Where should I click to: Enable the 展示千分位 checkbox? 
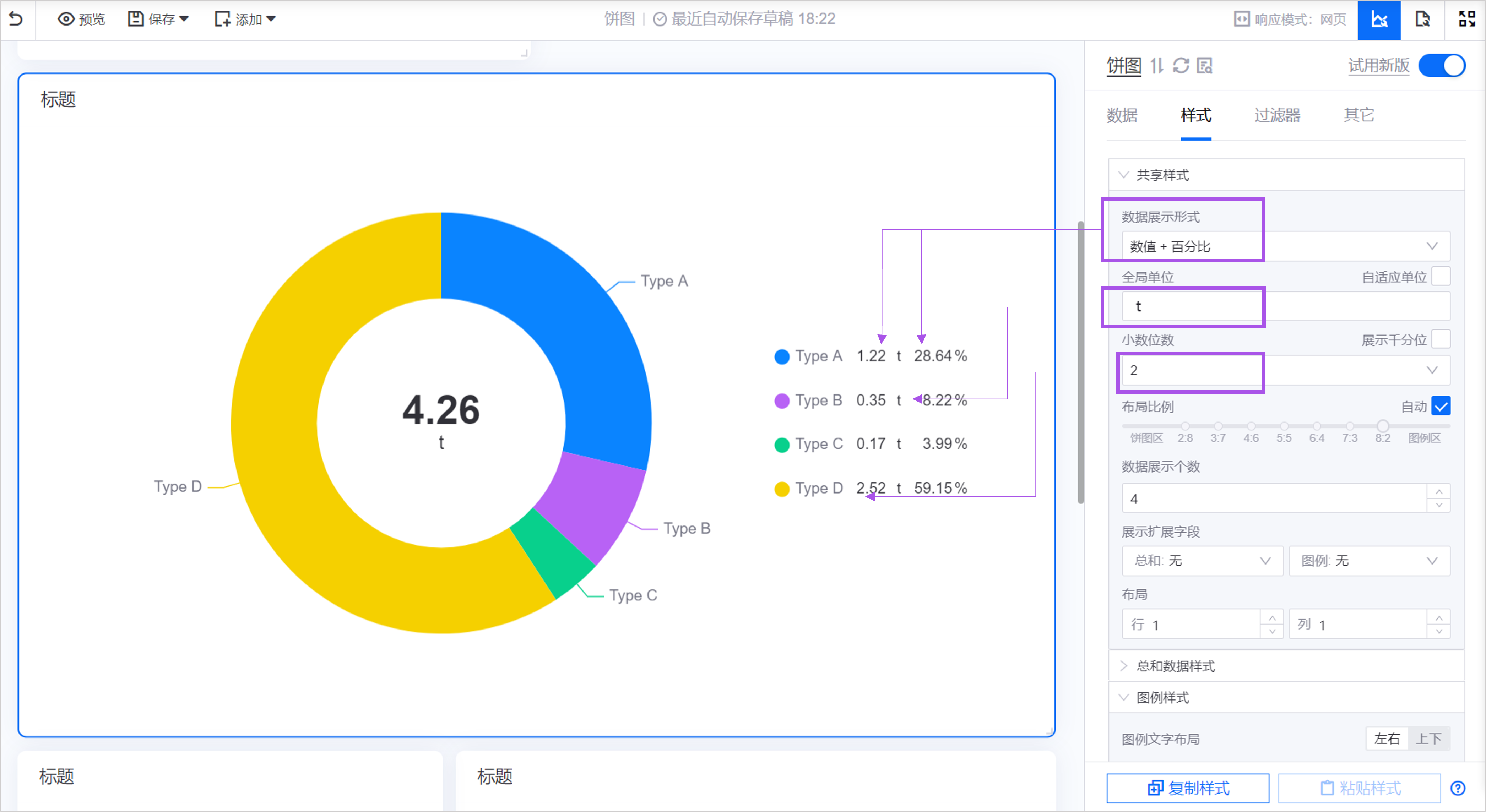[x=1441, y=339]
